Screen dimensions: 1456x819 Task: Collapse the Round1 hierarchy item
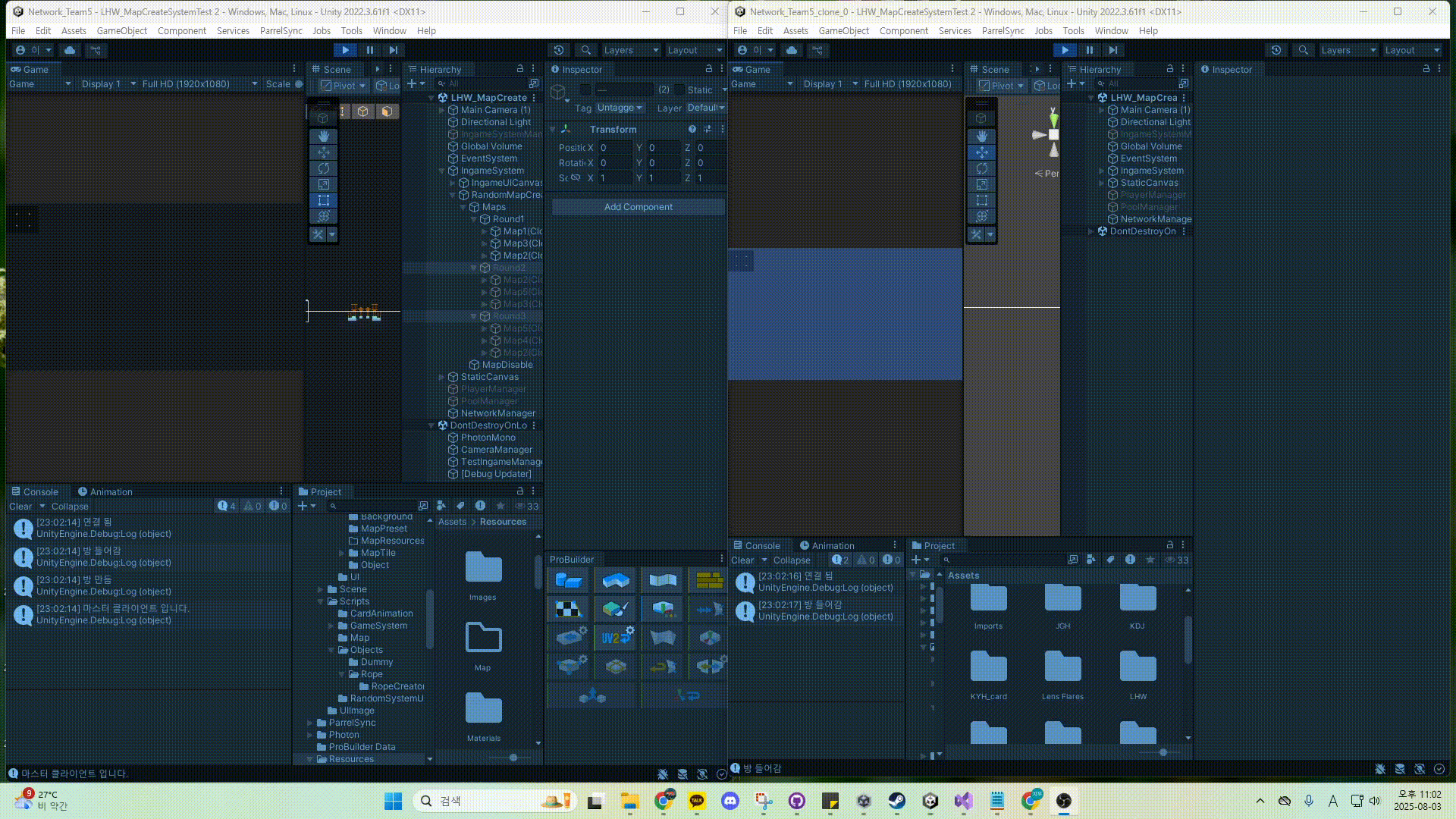pos(474,219)
